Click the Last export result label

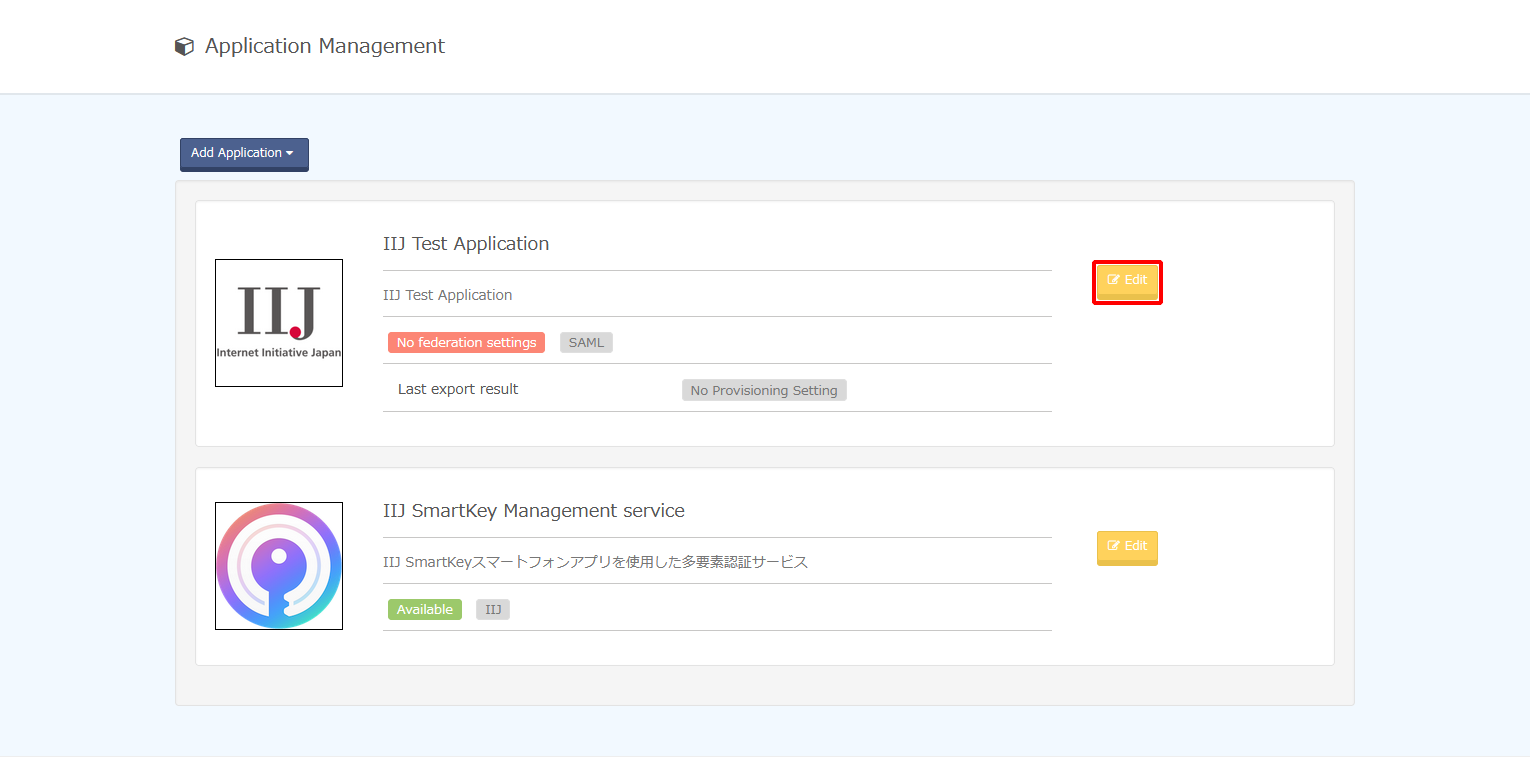pyautogui.click(x=458, y=389)
